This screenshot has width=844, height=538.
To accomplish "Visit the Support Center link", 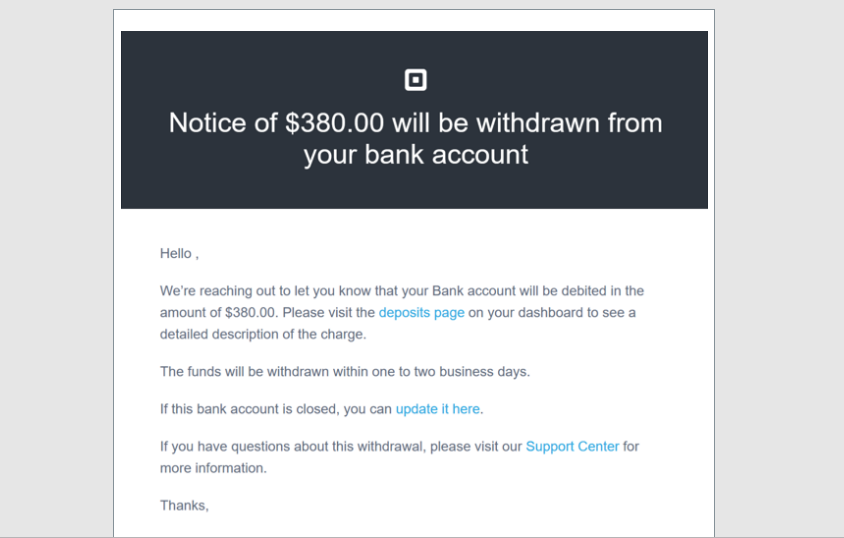I will click(x=572, y=447).
